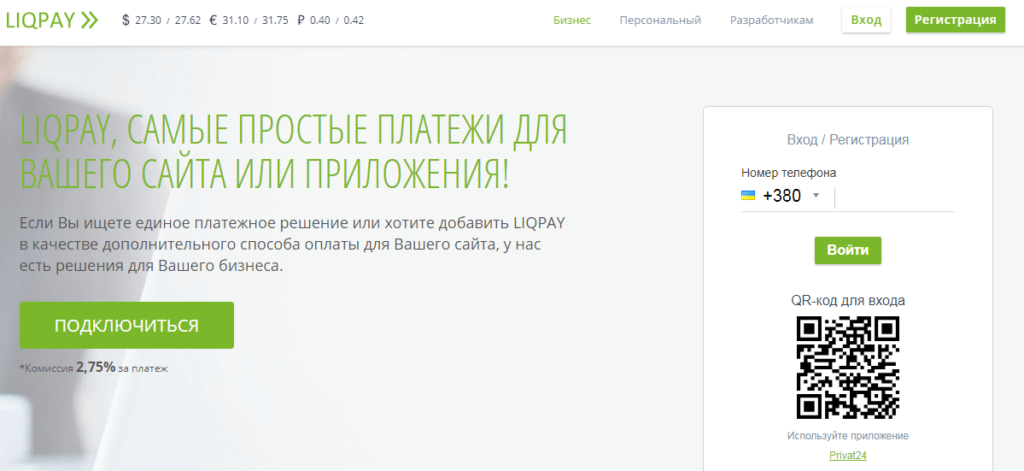1024x471 pixels.
Task: Expand the country code dropdown arrow
Action: tap(816, 196)
